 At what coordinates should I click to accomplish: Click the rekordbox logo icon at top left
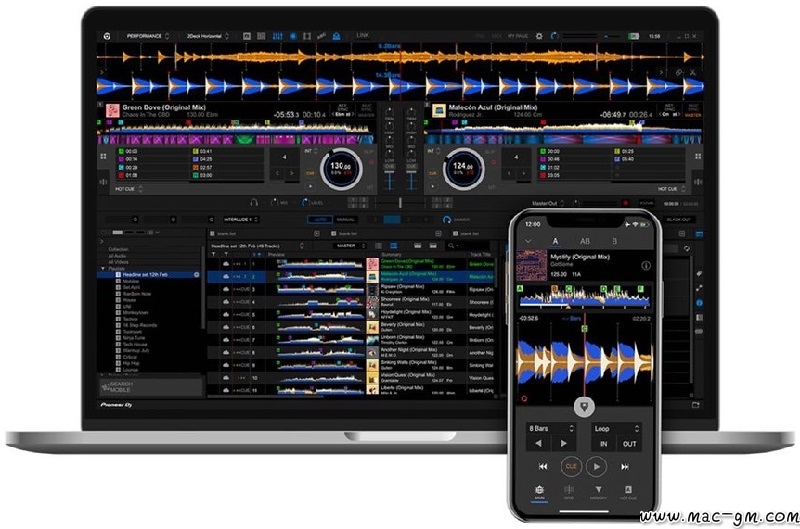click(x=107, y=36)
